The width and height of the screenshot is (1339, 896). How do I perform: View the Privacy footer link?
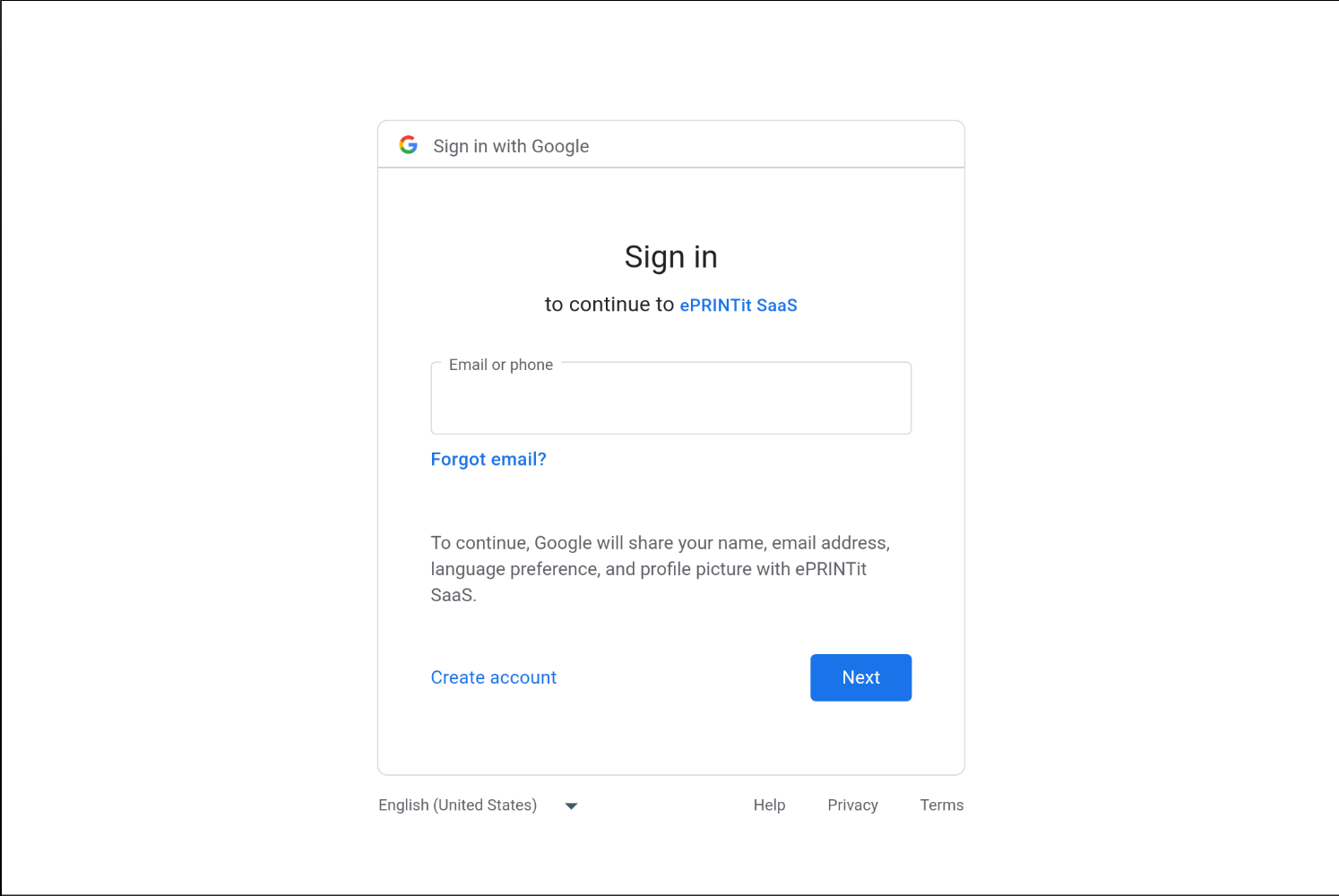(852, 806)
